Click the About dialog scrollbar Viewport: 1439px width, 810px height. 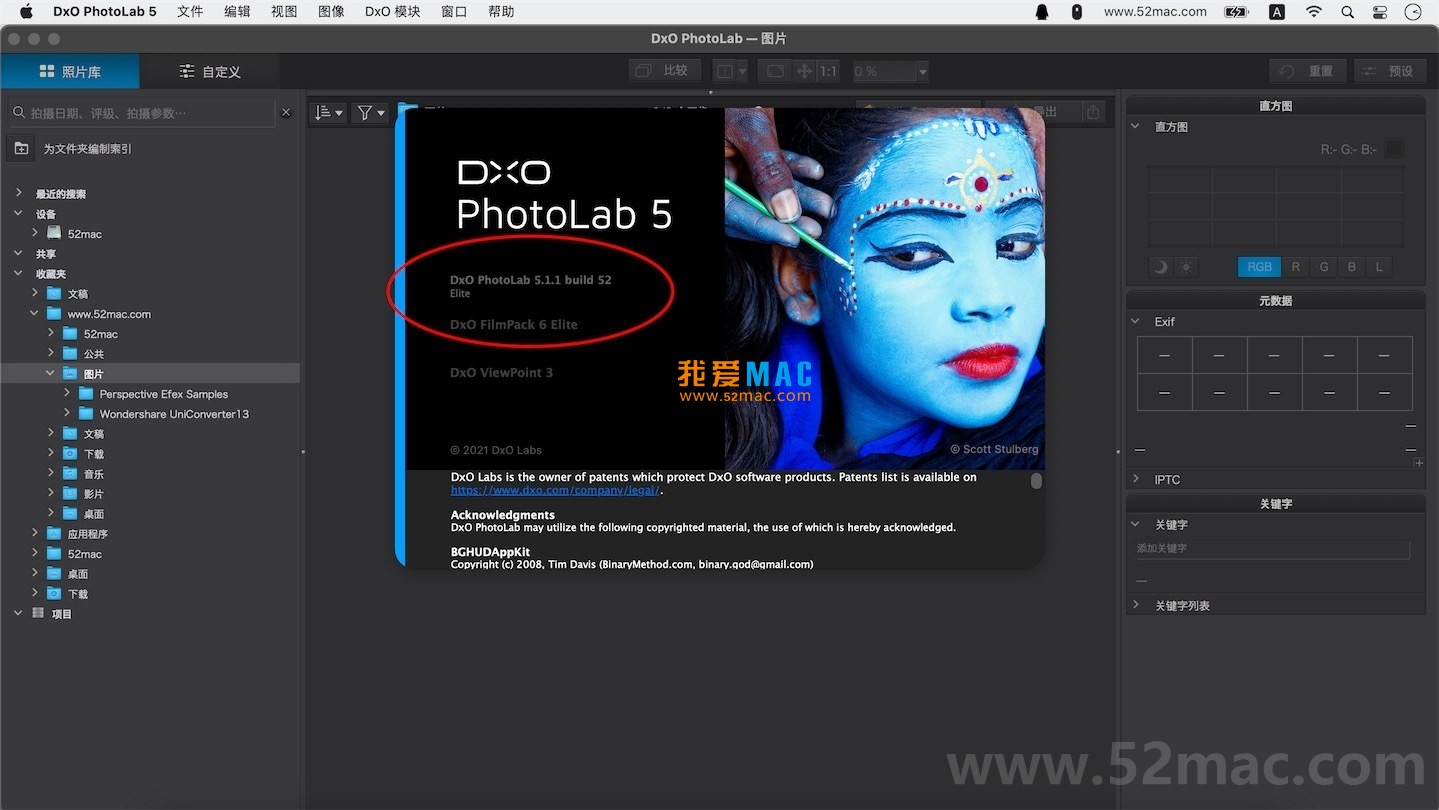[x=1036, y=481]
